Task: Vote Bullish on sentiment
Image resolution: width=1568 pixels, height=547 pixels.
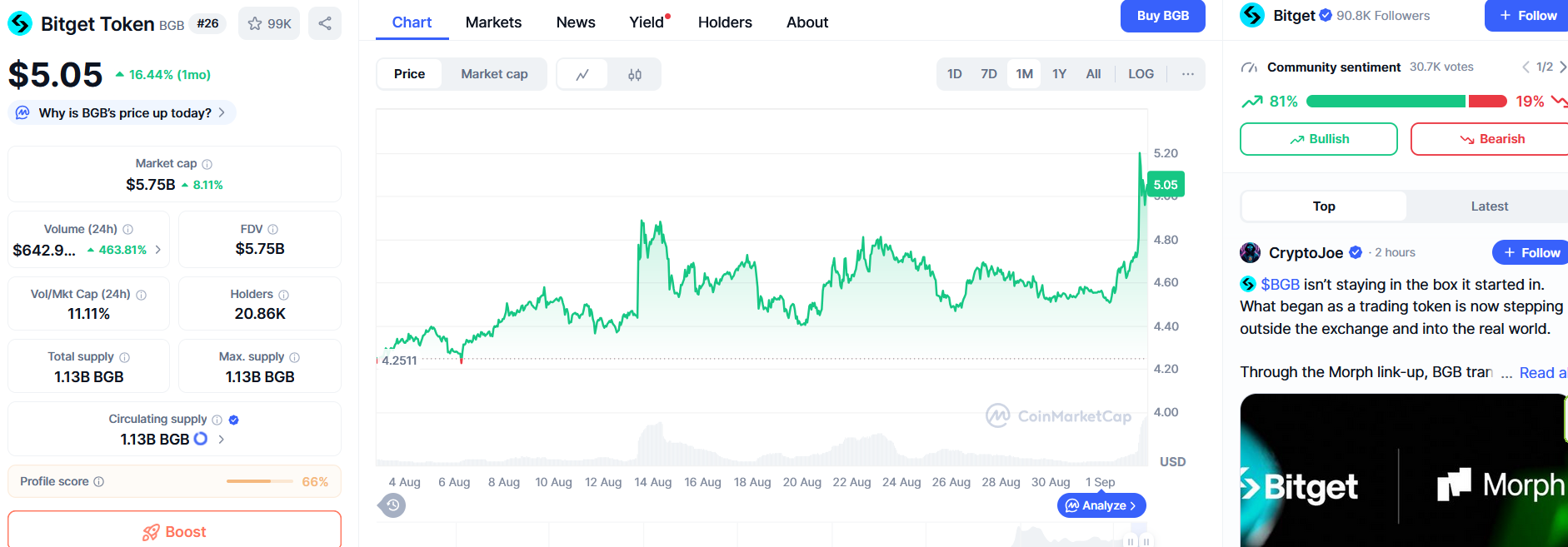Action: [x=1319, y=139]
